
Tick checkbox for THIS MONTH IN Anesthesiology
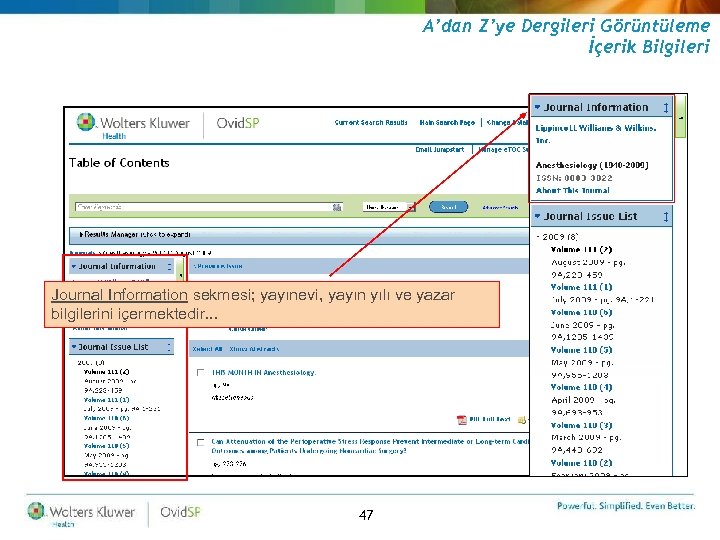click(x=200, y=372)
